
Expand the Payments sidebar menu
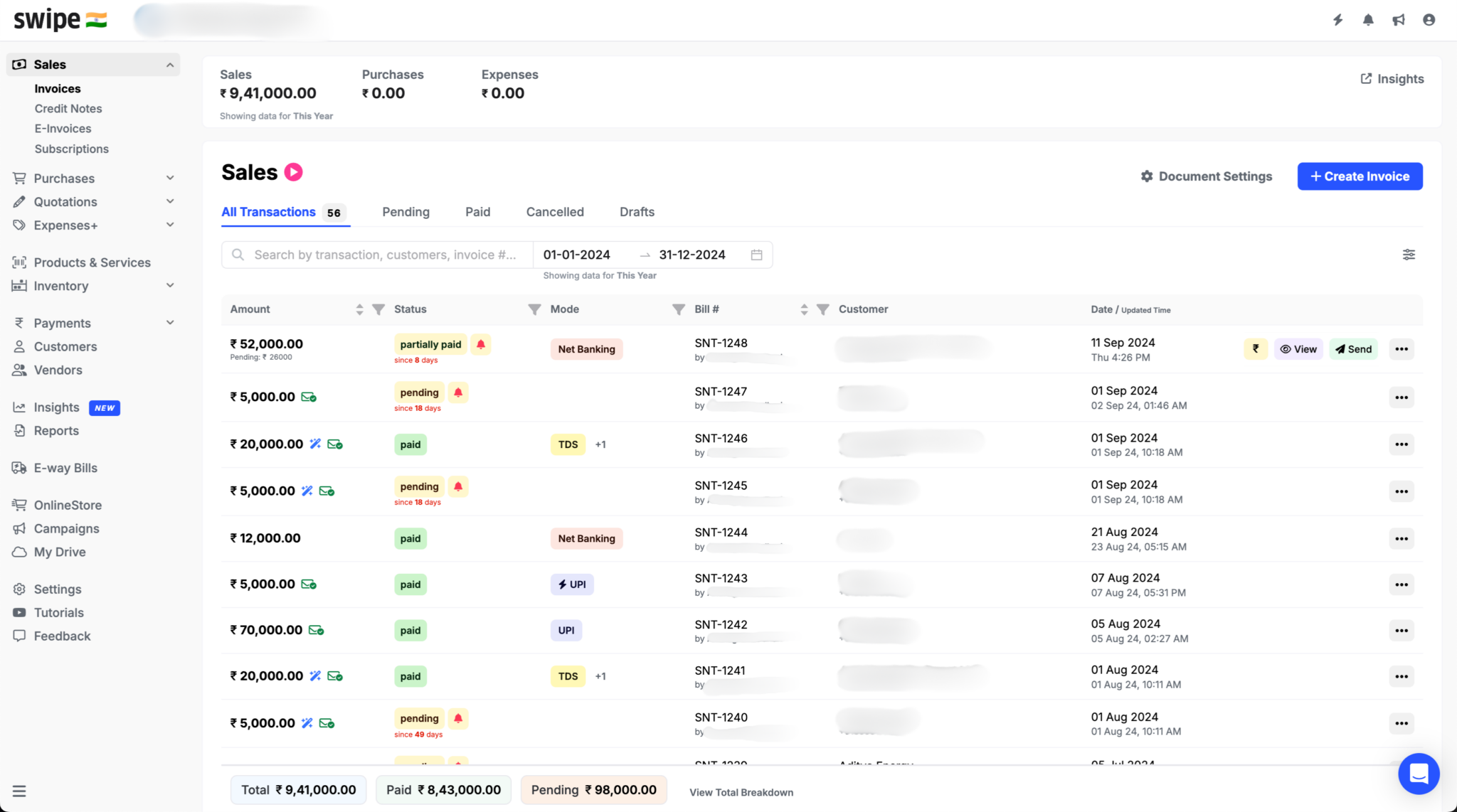coord(169,322)
